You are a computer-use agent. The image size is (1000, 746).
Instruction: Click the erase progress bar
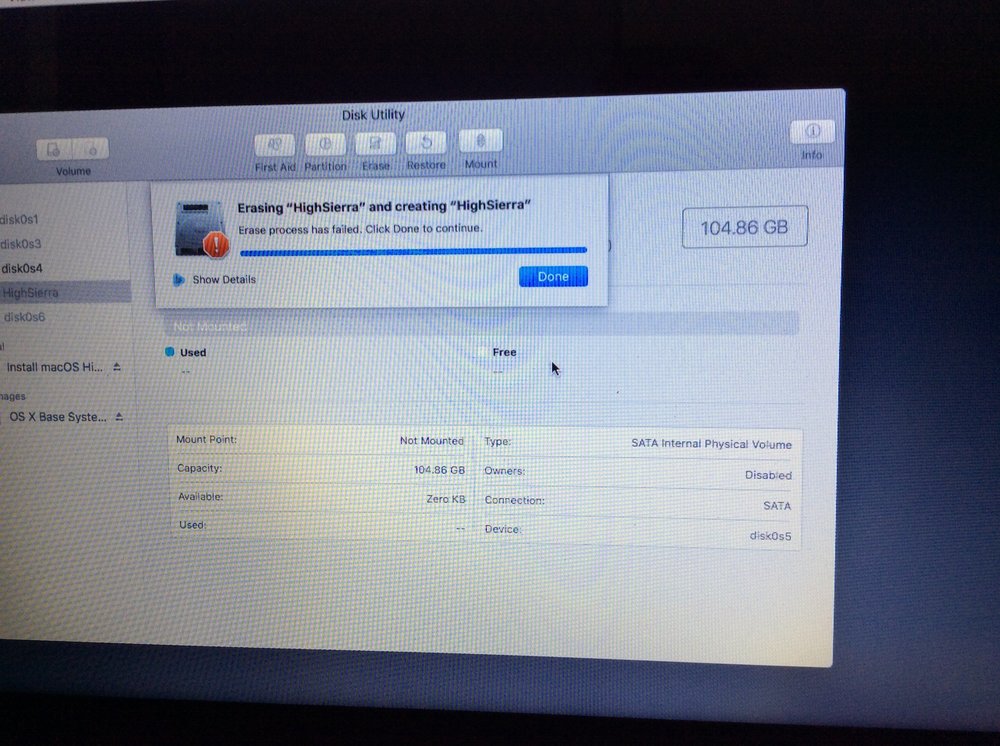click(413, 252)
